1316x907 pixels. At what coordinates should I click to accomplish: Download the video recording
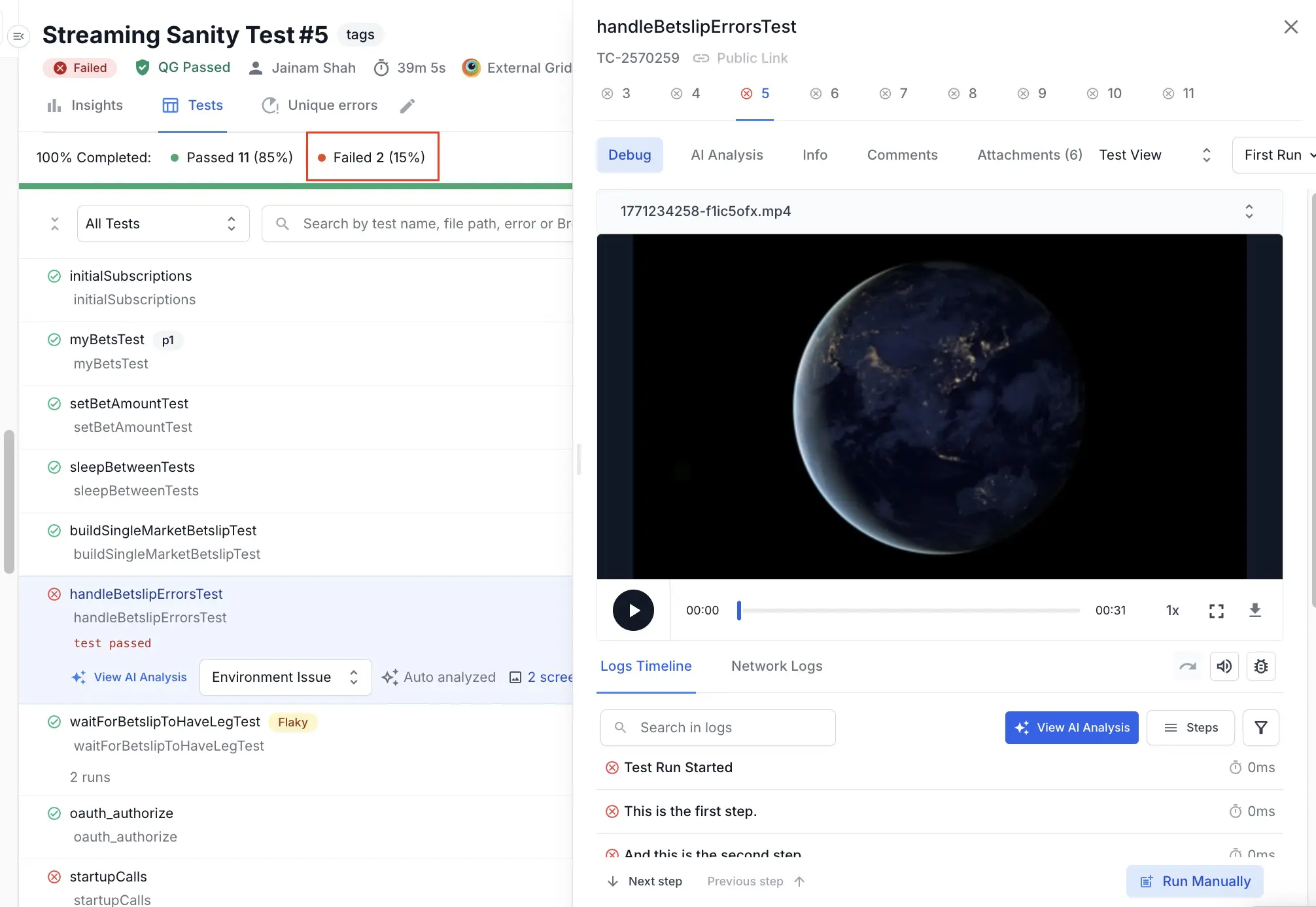click(1255, 611)
